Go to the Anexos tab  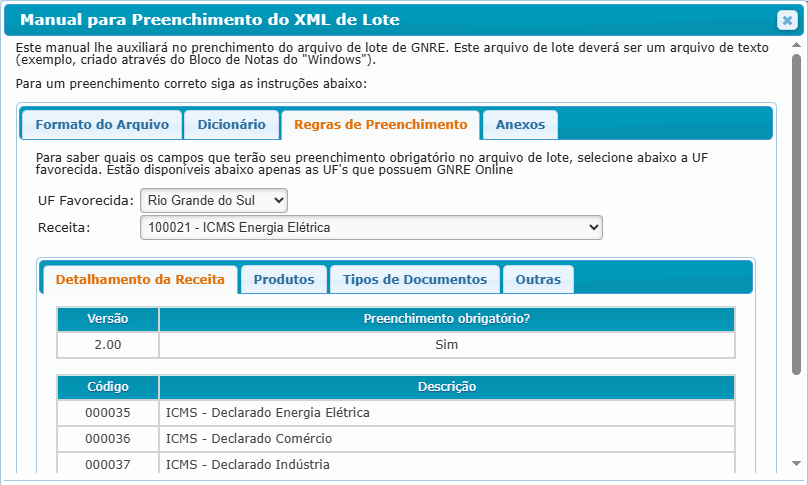coord(520,125)
